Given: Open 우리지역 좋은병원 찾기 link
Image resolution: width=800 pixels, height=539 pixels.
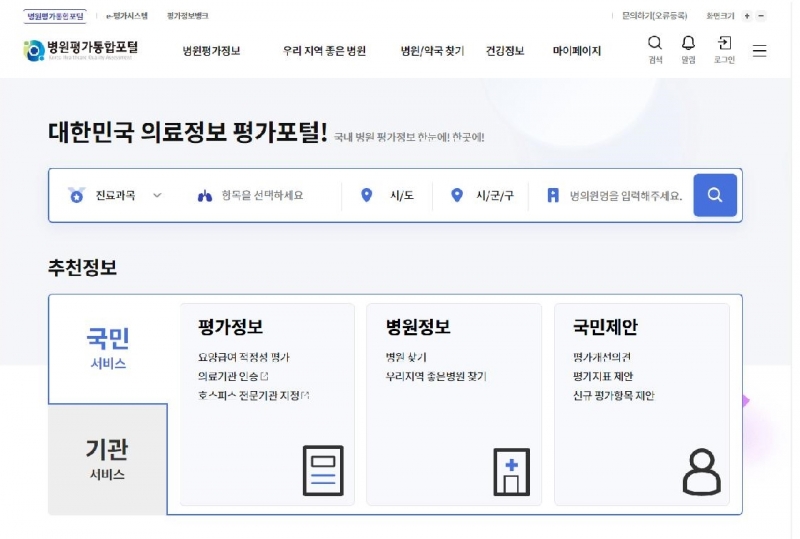Looking at the screenshot, I should (436, 376).
